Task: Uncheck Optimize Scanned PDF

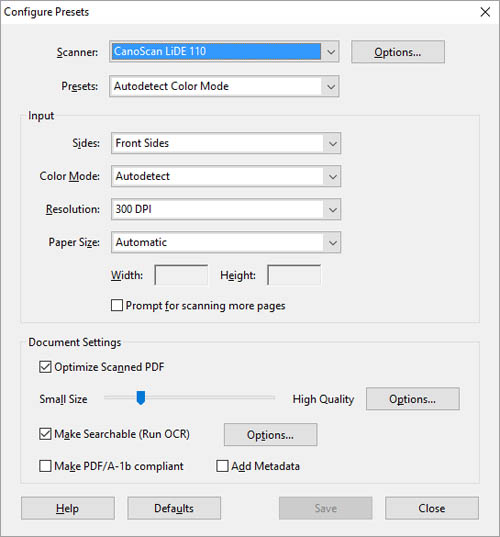Action: tap(45, 367)
